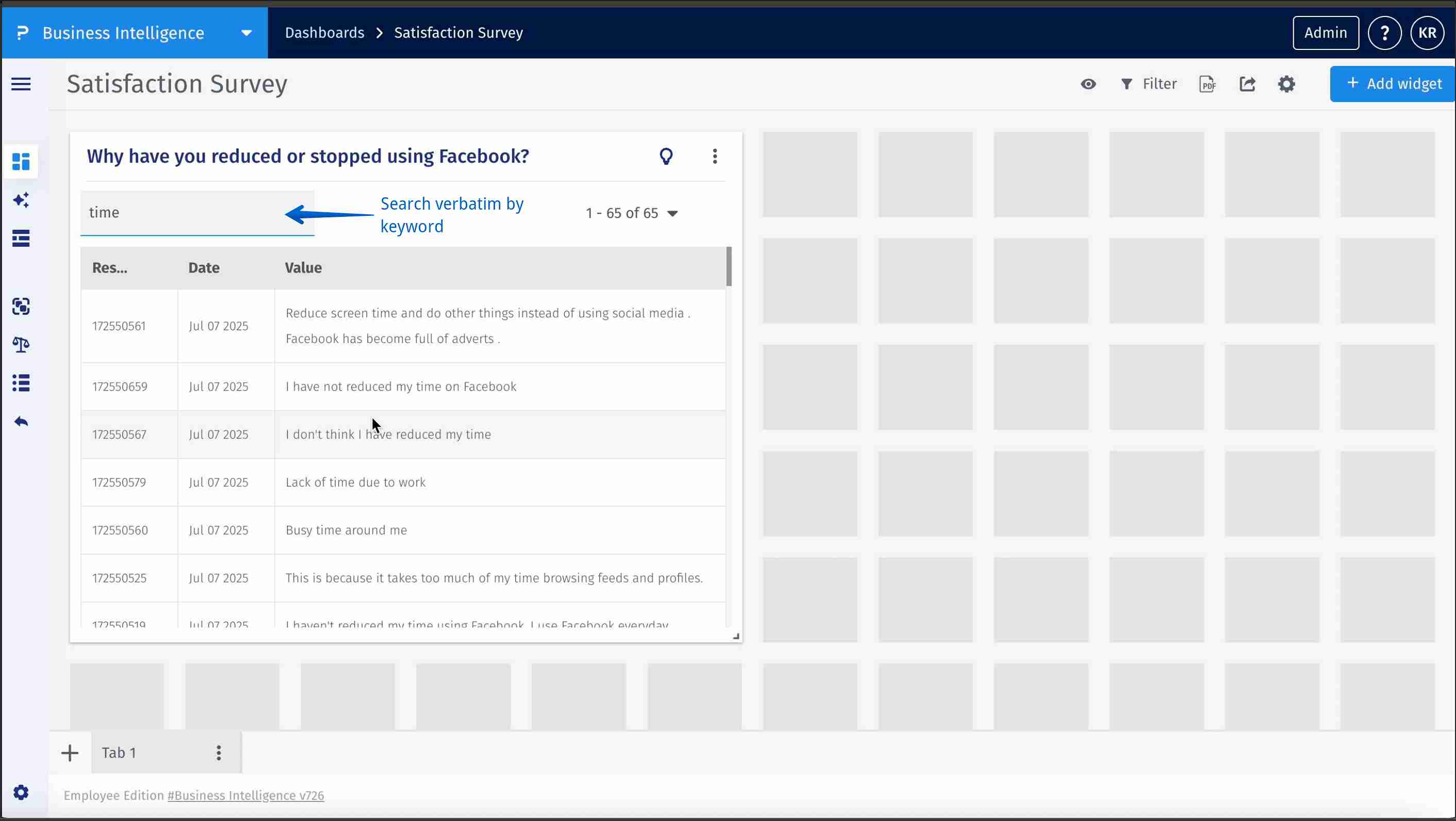Open the Business Intelligence workspace dropdown
The height and width of the screenshot is (821, 1456).
[x=245, y=32]
